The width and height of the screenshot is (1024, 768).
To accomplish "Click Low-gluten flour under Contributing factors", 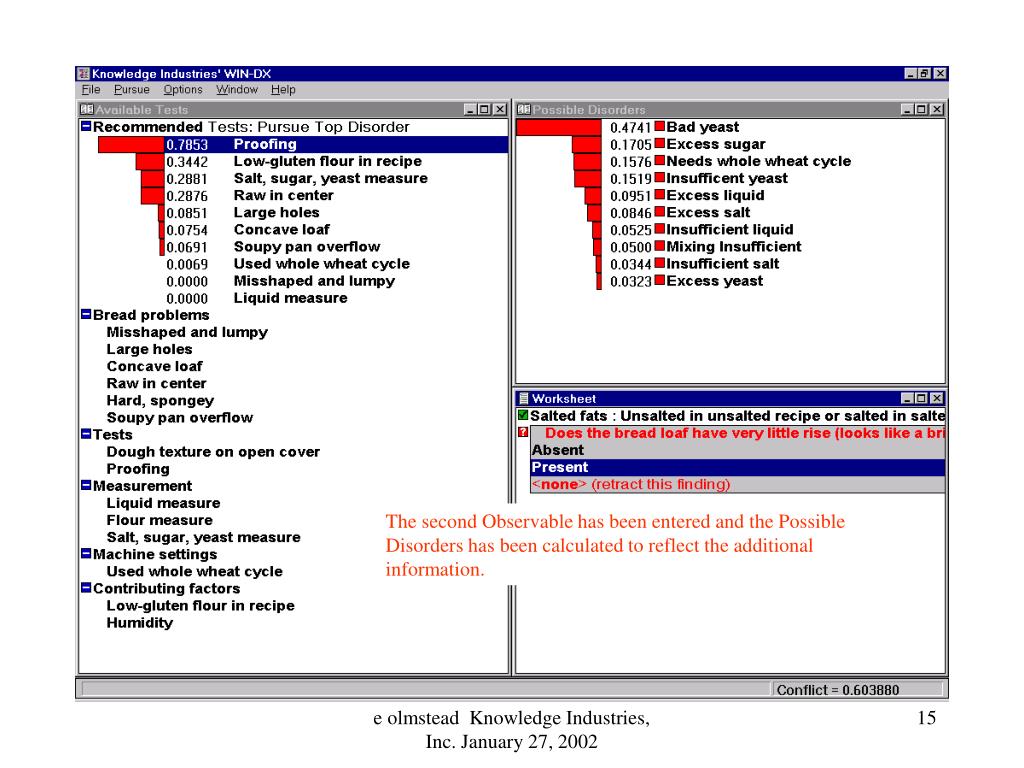I will (x=200, y=605).
